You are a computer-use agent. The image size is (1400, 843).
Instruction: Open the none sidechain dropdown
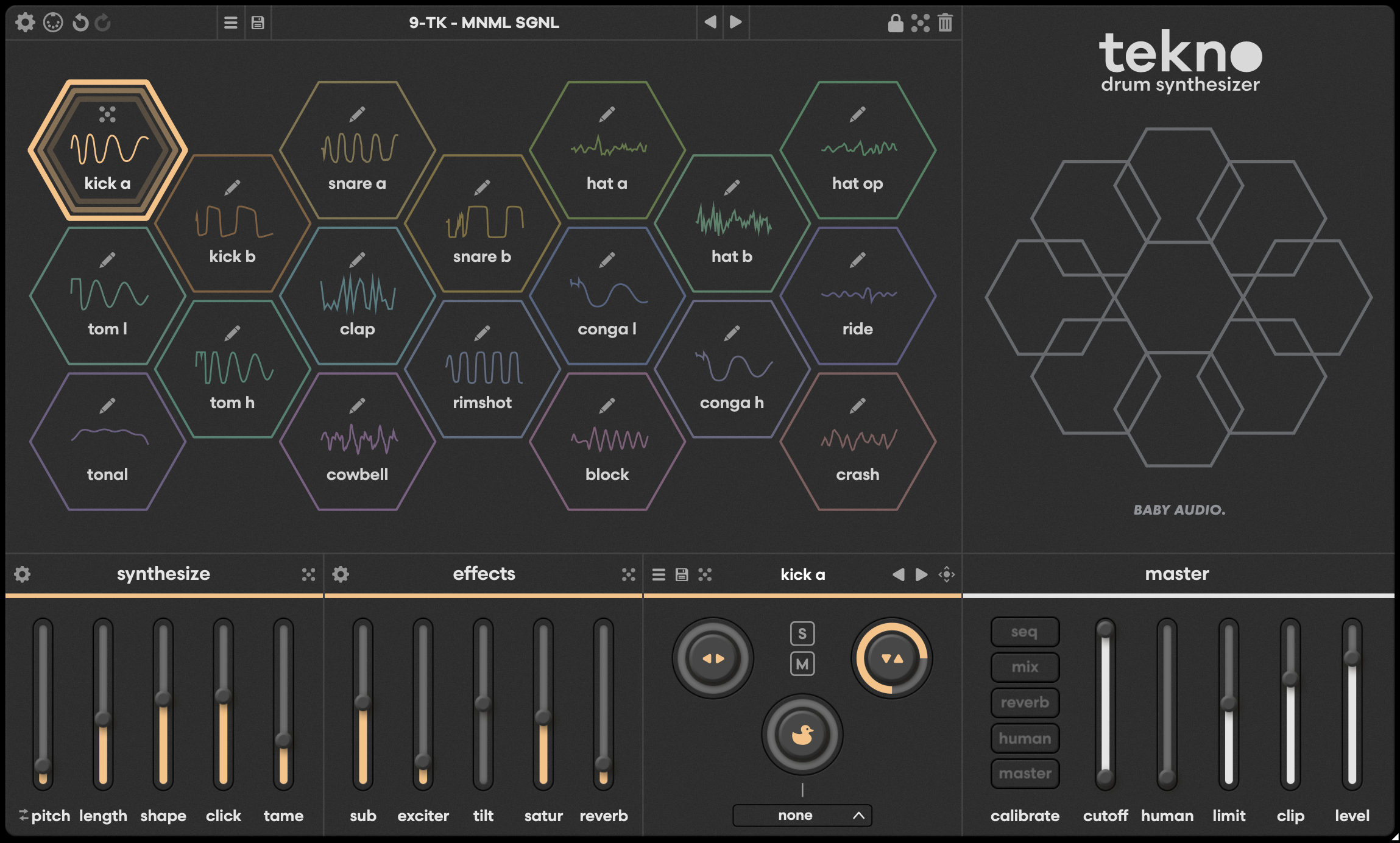802,815
